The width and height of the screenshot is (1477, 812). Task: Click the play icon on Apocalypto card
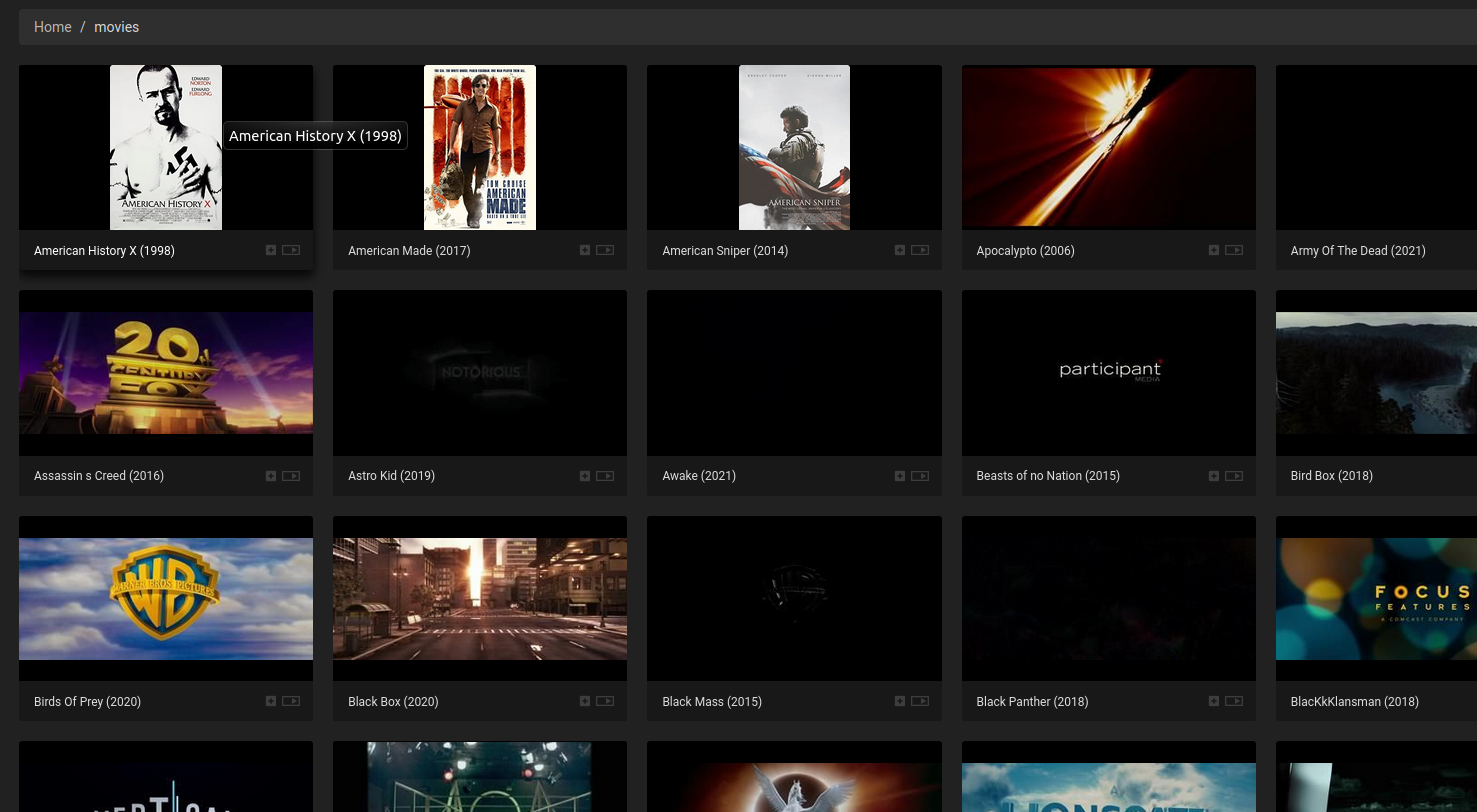[x=1234, y=250]
